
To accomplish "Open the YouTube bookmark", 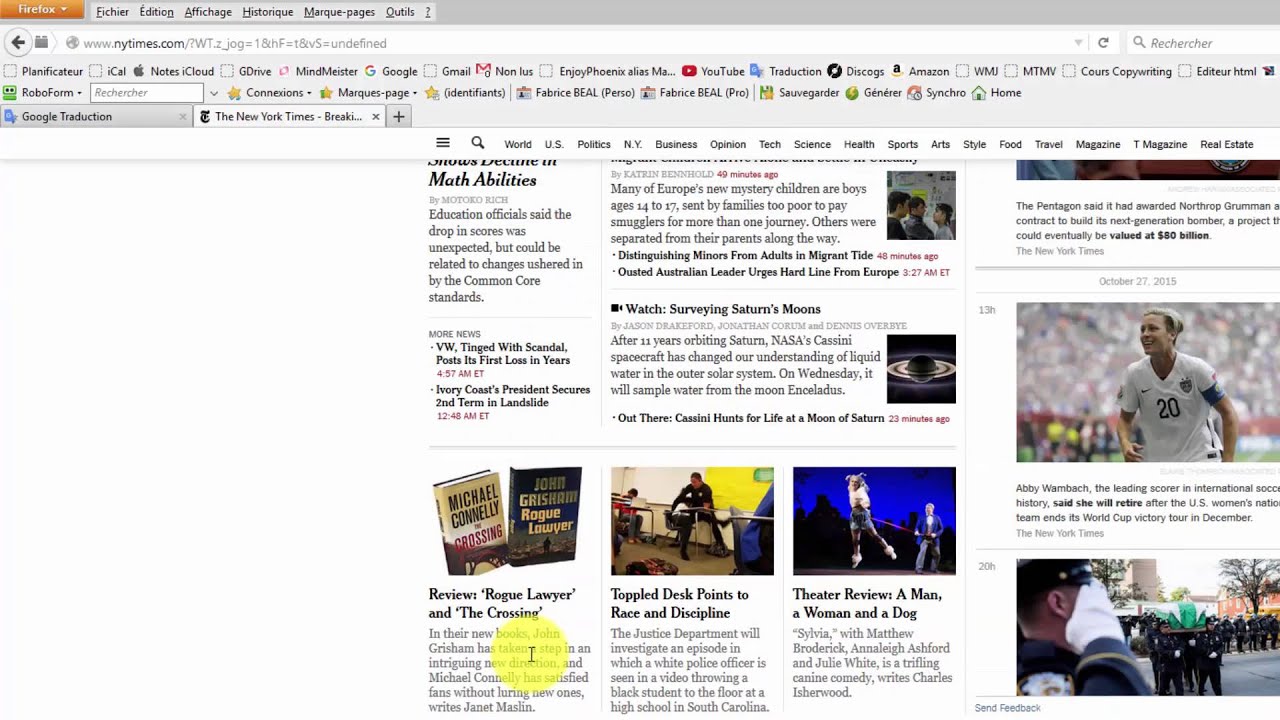I will click(713, 71).
